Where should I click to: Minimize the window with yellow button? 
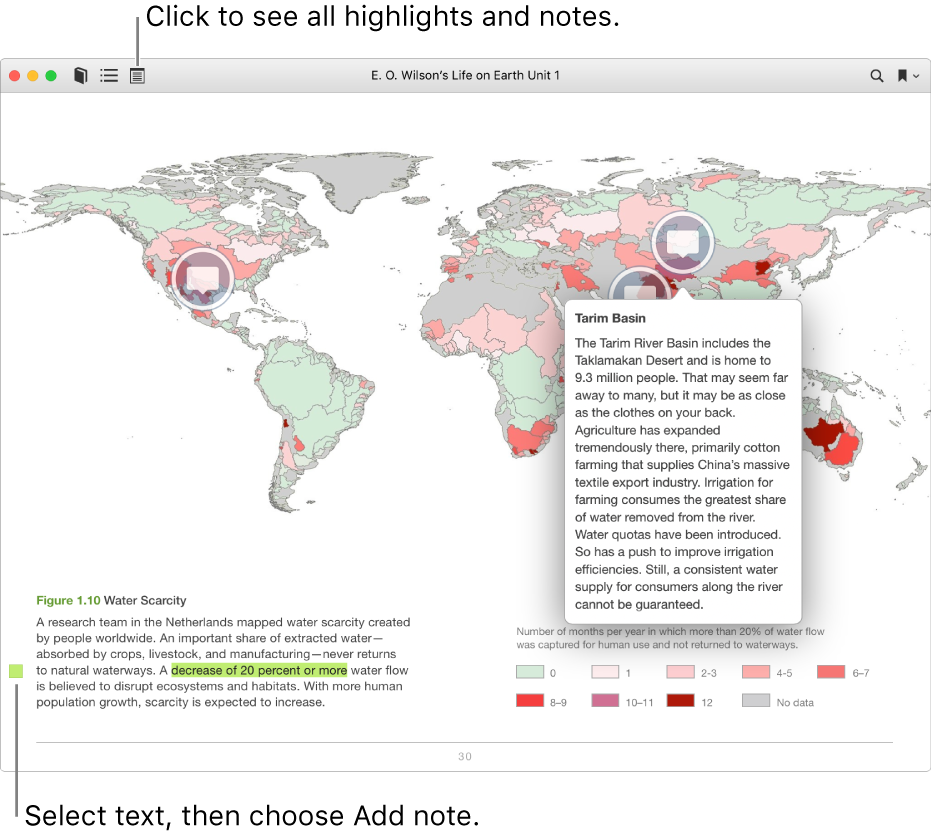pos(33,76)
